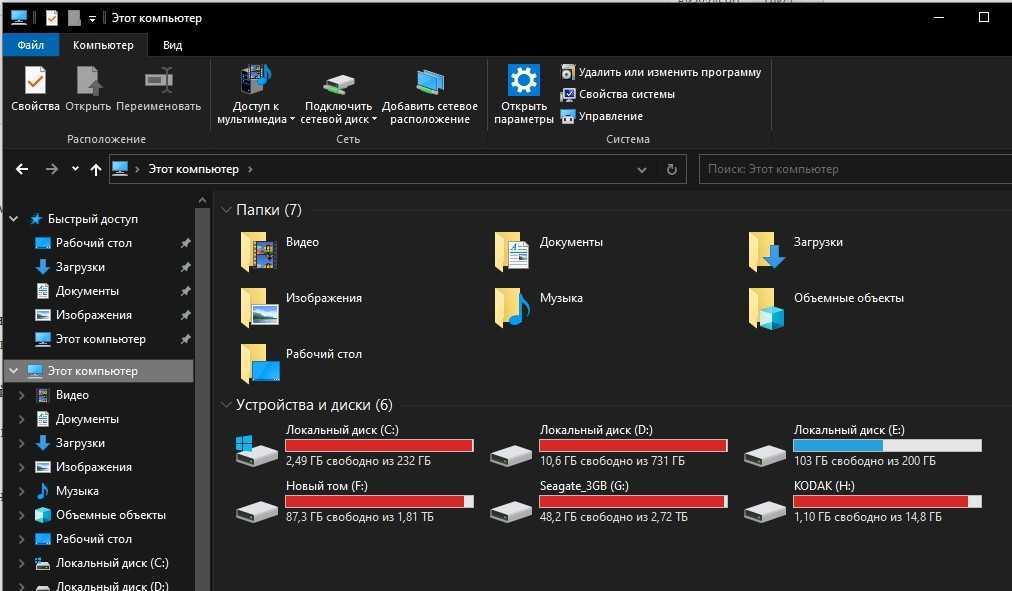Click the Свойства (Properties) ribbon icon
Image resolution: width=1012 pixels, height=591 pixels.
(35, 82)
